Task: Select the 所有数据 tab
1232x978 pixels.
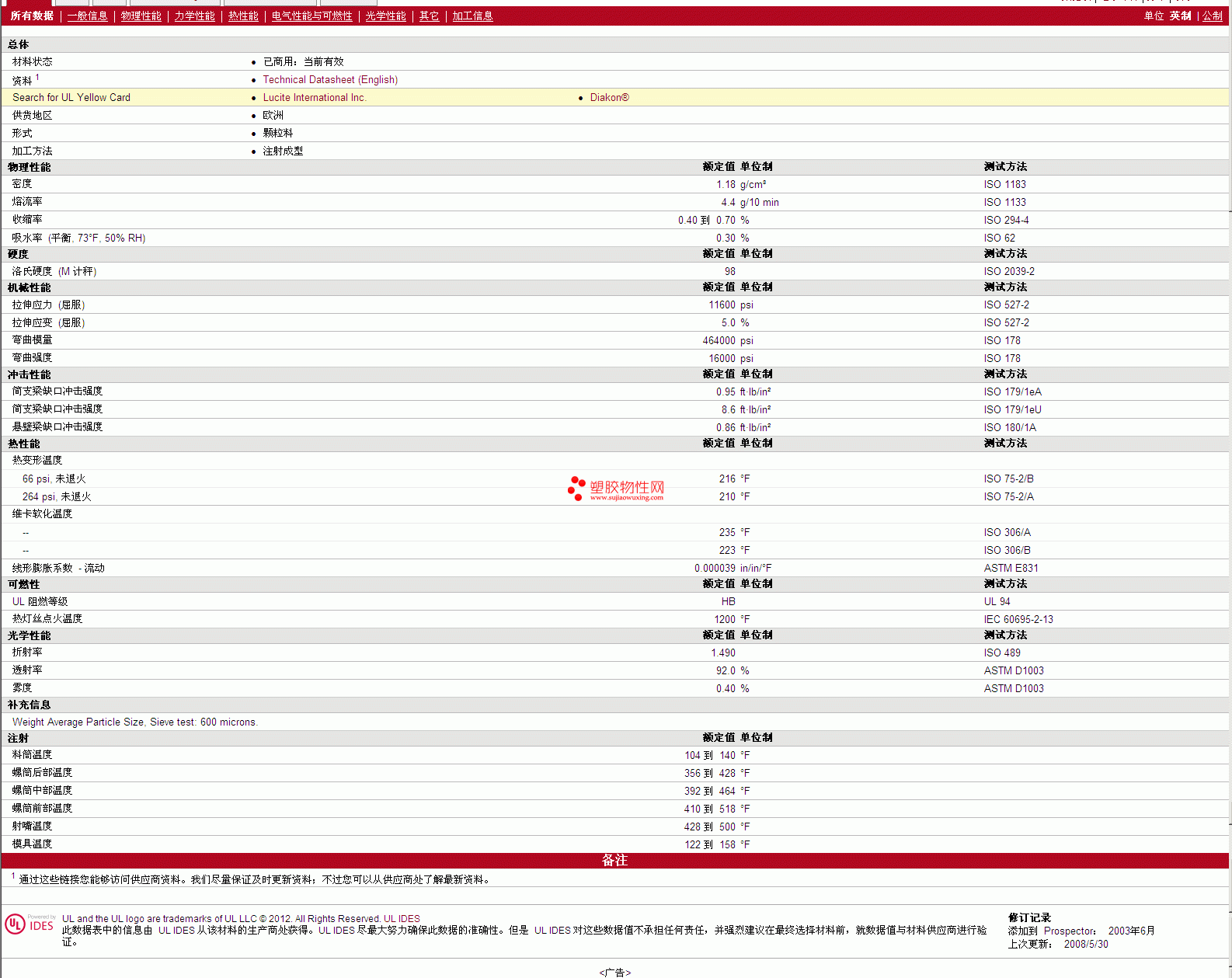Action: pos(32,16)
